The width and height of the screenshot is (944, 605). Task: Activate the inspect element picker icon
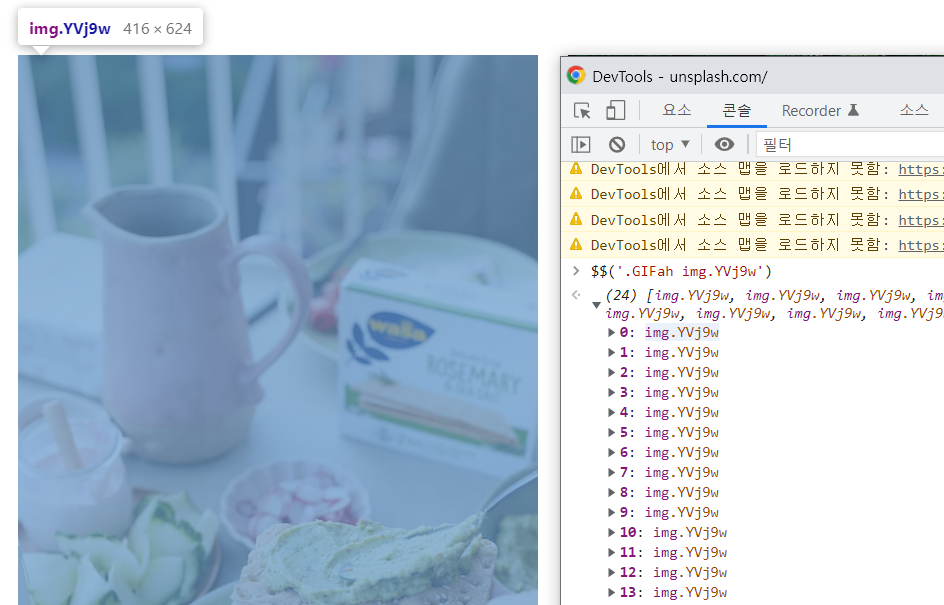582,111
